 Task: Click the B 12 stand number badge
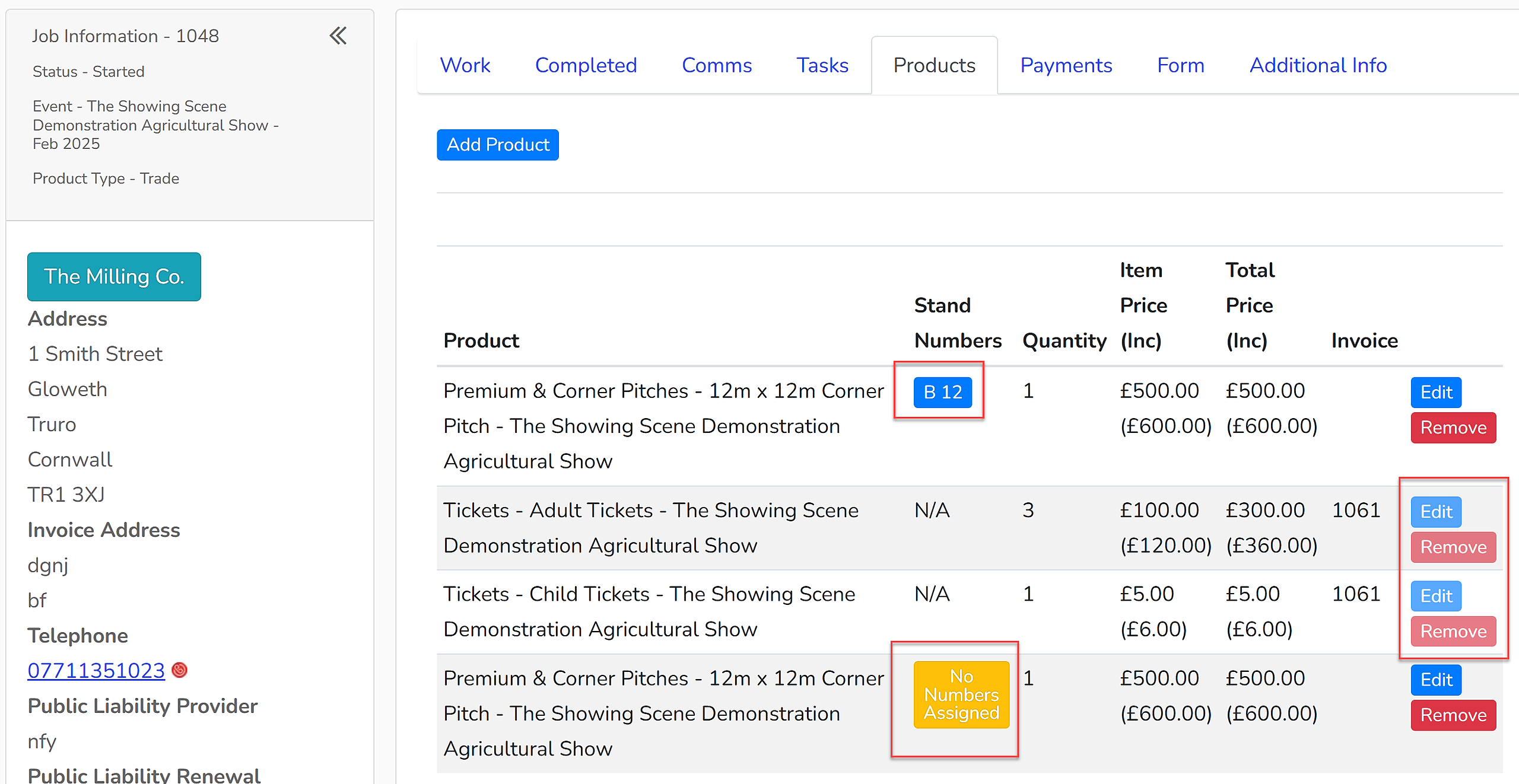(x=943, y=392)
